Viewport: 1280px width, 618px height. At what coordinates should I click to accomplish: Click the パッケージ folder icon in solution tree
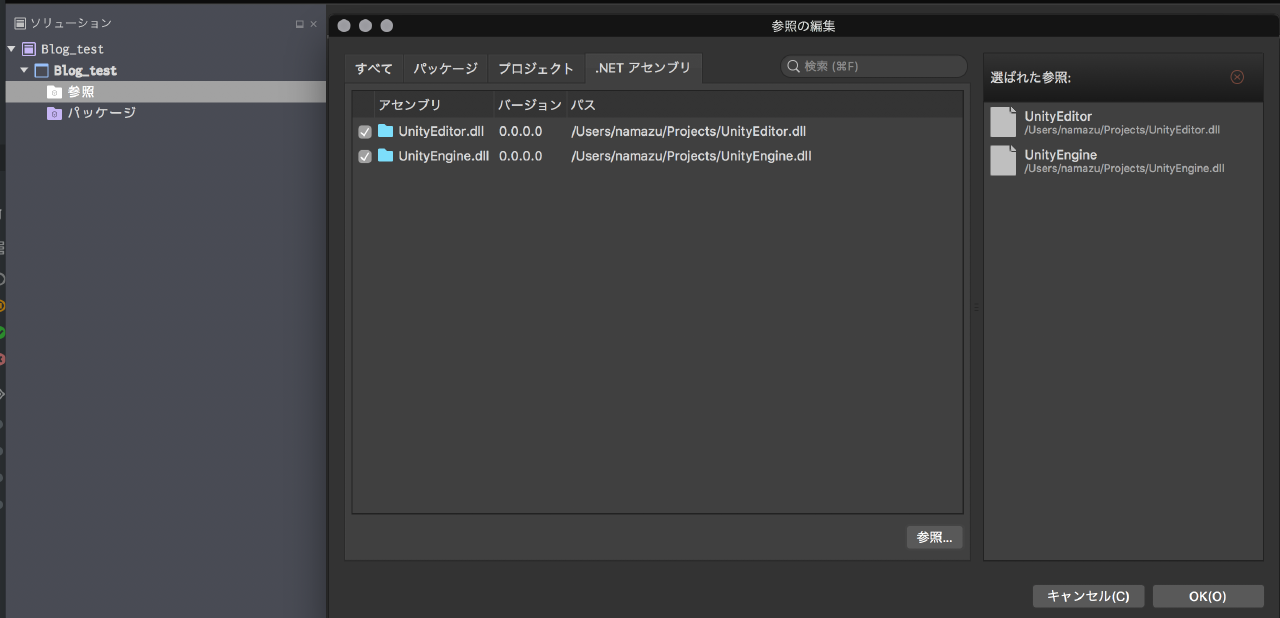[54, 113]
